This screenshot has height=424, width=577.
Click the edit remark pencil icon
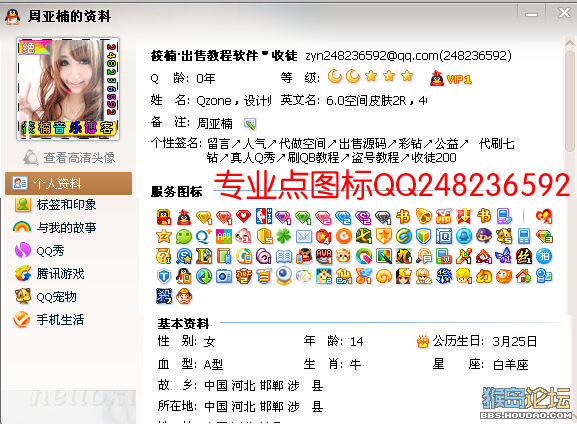pyautogui.click(x=250, y=124)
